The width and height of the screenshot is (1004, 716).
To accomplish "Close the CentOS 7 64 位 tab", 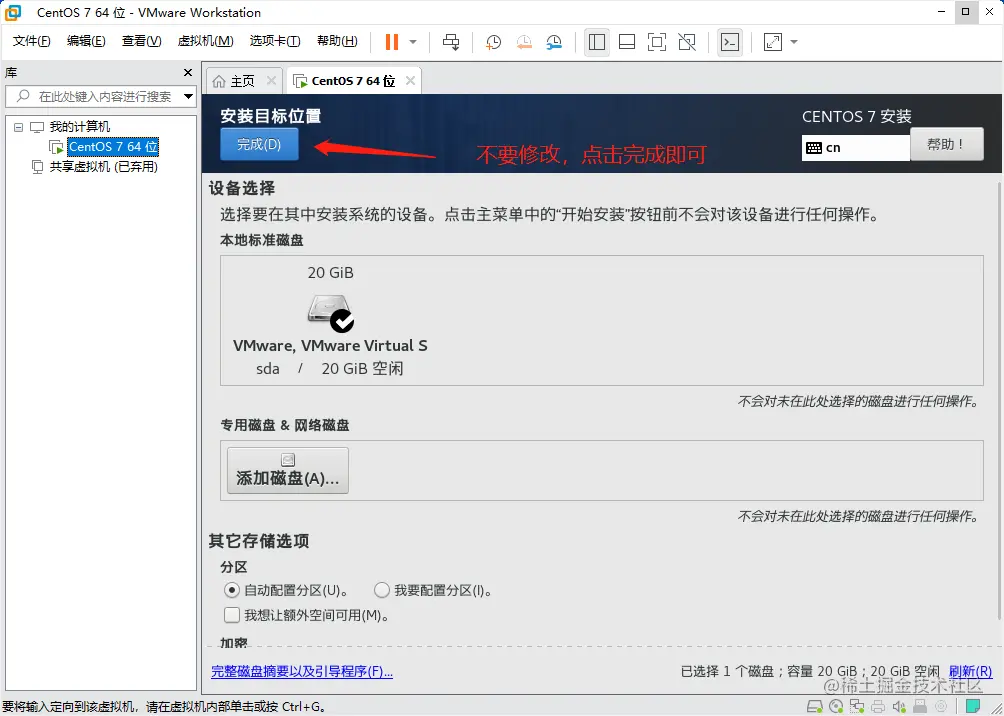I will (410, 81).
